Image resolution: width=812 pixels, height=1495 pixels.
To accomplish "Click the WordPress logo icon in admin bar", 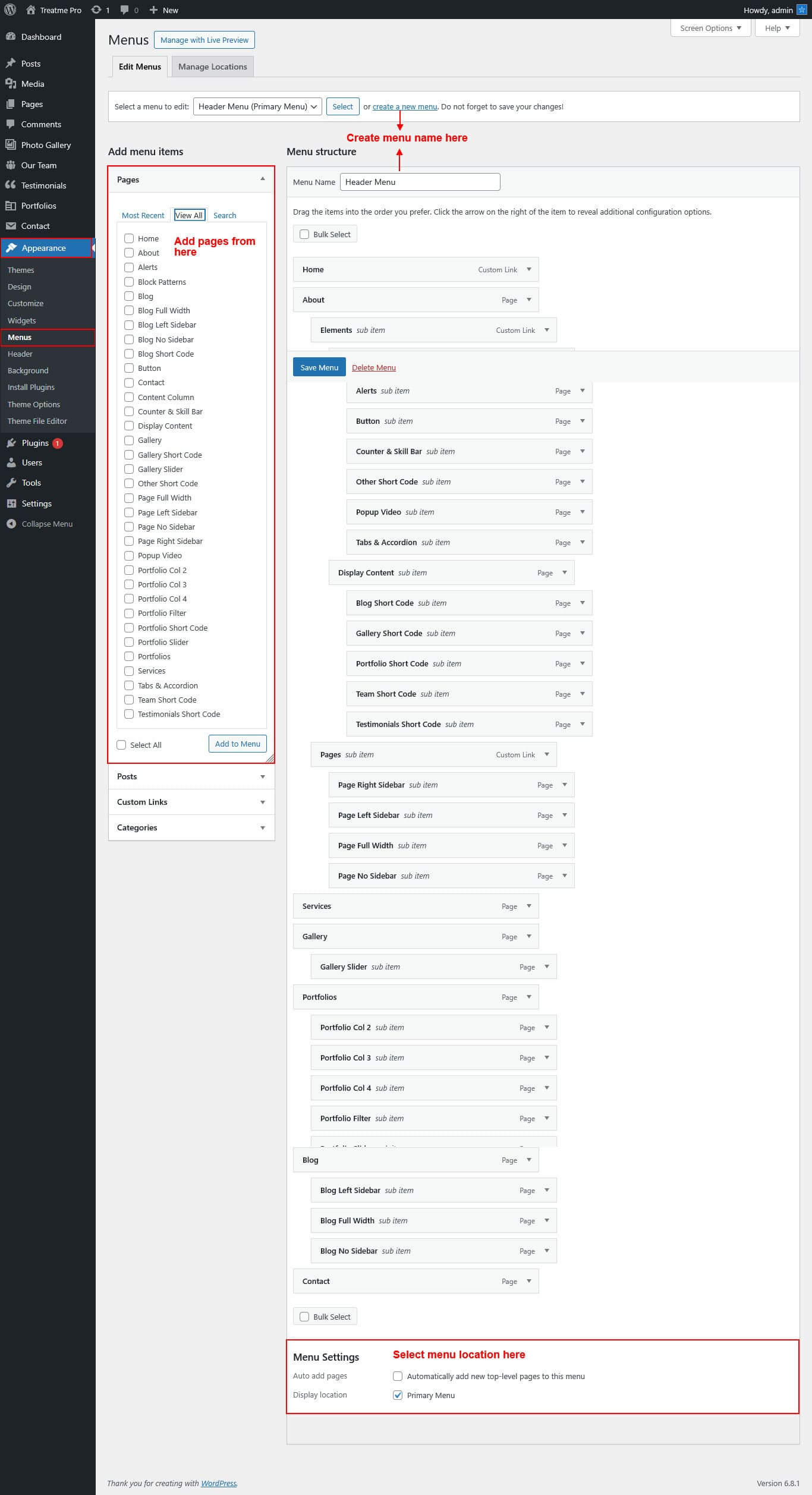I will [x=10, y=10].
